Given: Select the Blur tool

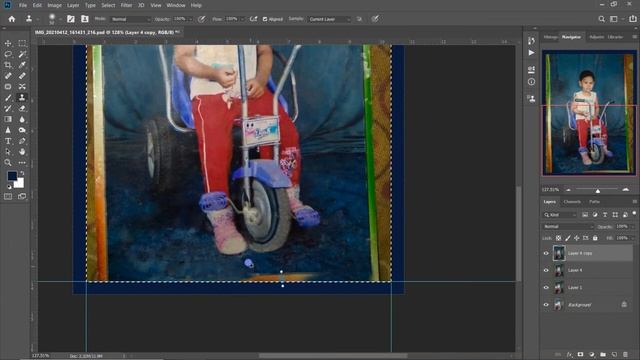Looking at the screenshot, I should (22, 119).
